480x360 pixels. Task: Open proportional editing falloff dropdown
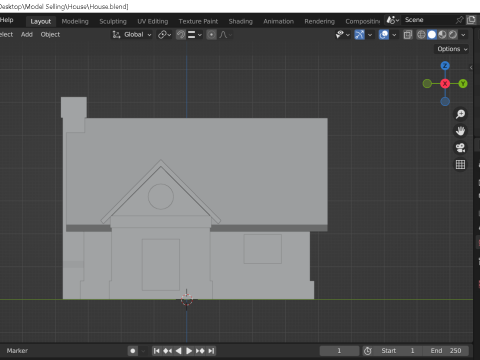[x=226, y=35]
